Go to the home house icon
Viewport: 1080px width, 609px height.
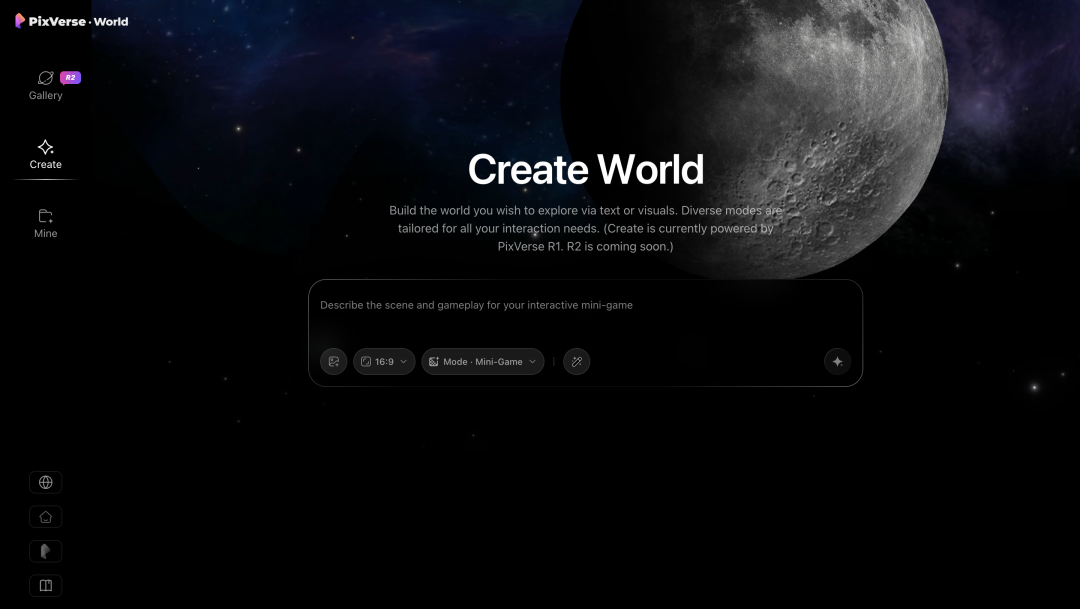(x=45, y=517)
